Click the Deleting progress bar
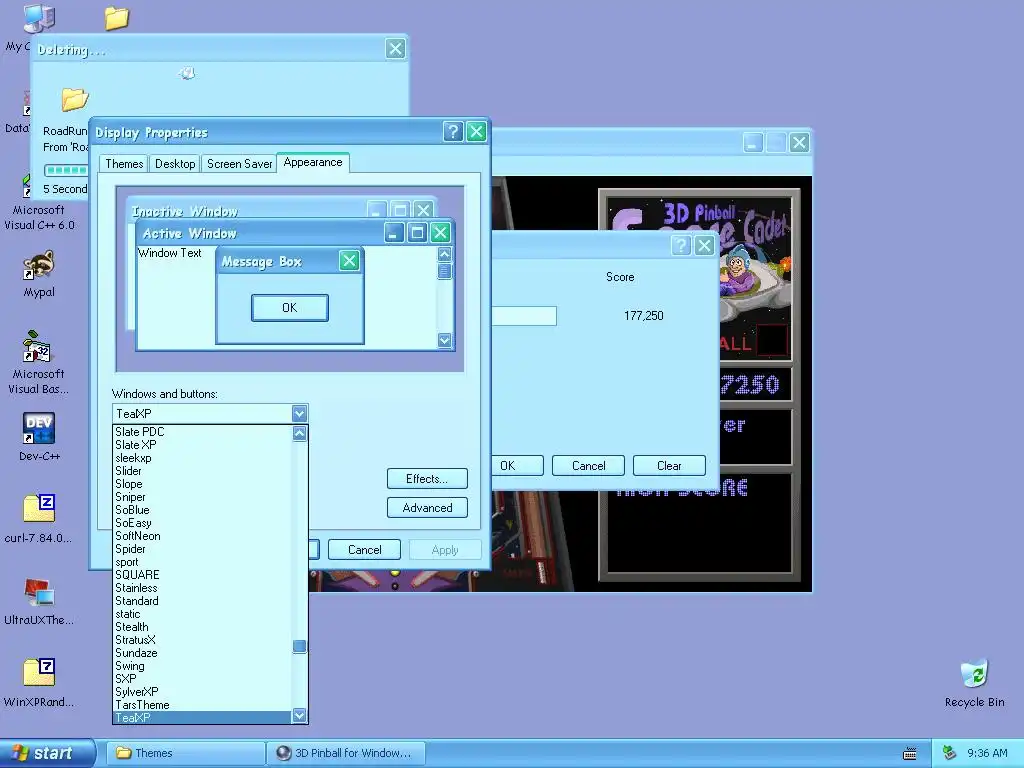This screenshot has width=1024, height=768. (x=66, y=170)
